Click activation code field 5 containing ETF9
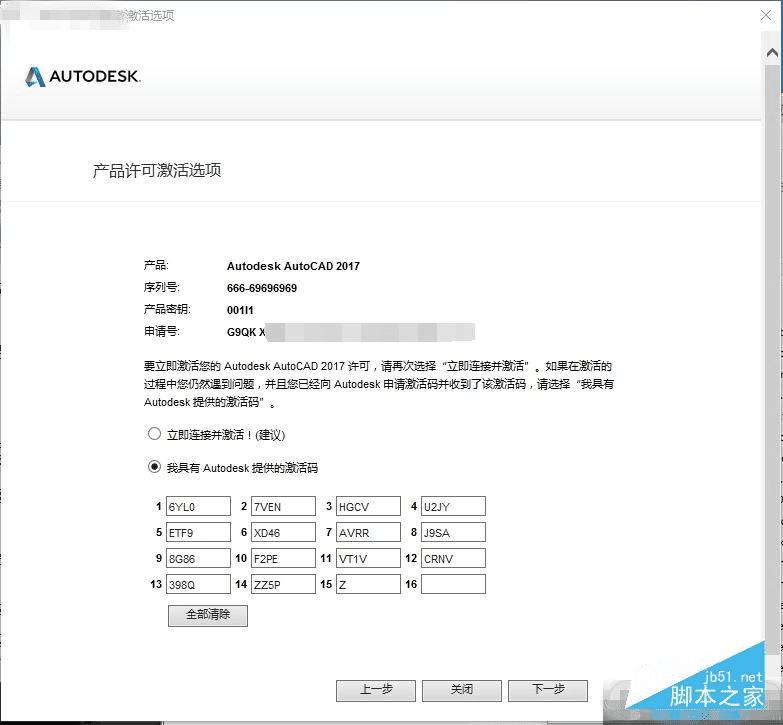 pyautogui.click(x=198, y=532)
